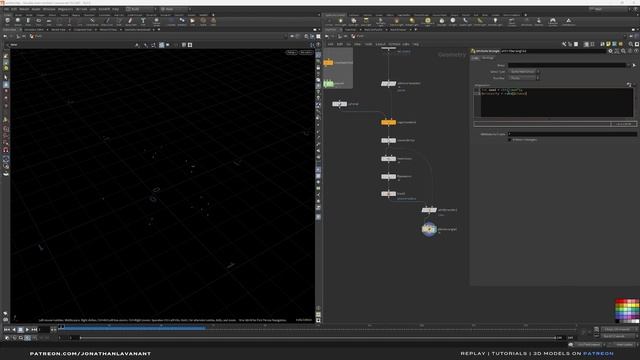The image size is (640, 360).
Task: Select the Camera tool on the lights shelf
Action: point(329,21)
